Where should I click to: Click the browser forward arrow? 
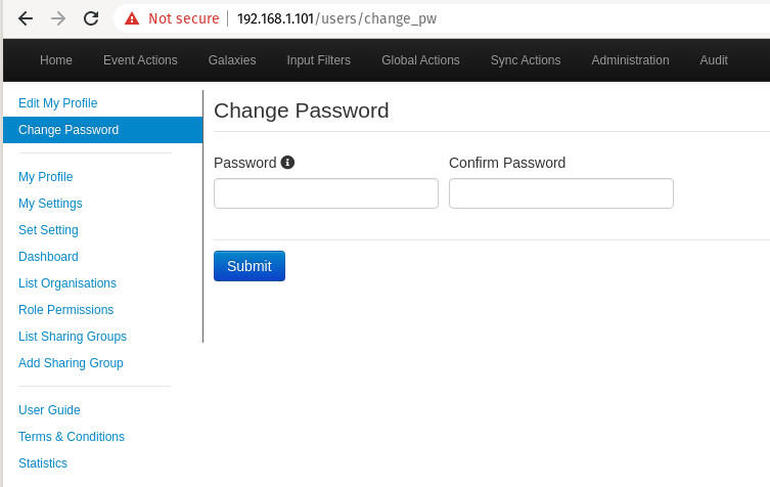point(58,19)
